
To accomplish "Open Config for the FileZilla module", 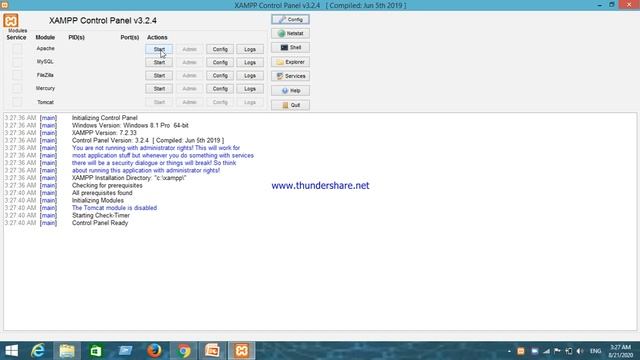I will [220, 76].
